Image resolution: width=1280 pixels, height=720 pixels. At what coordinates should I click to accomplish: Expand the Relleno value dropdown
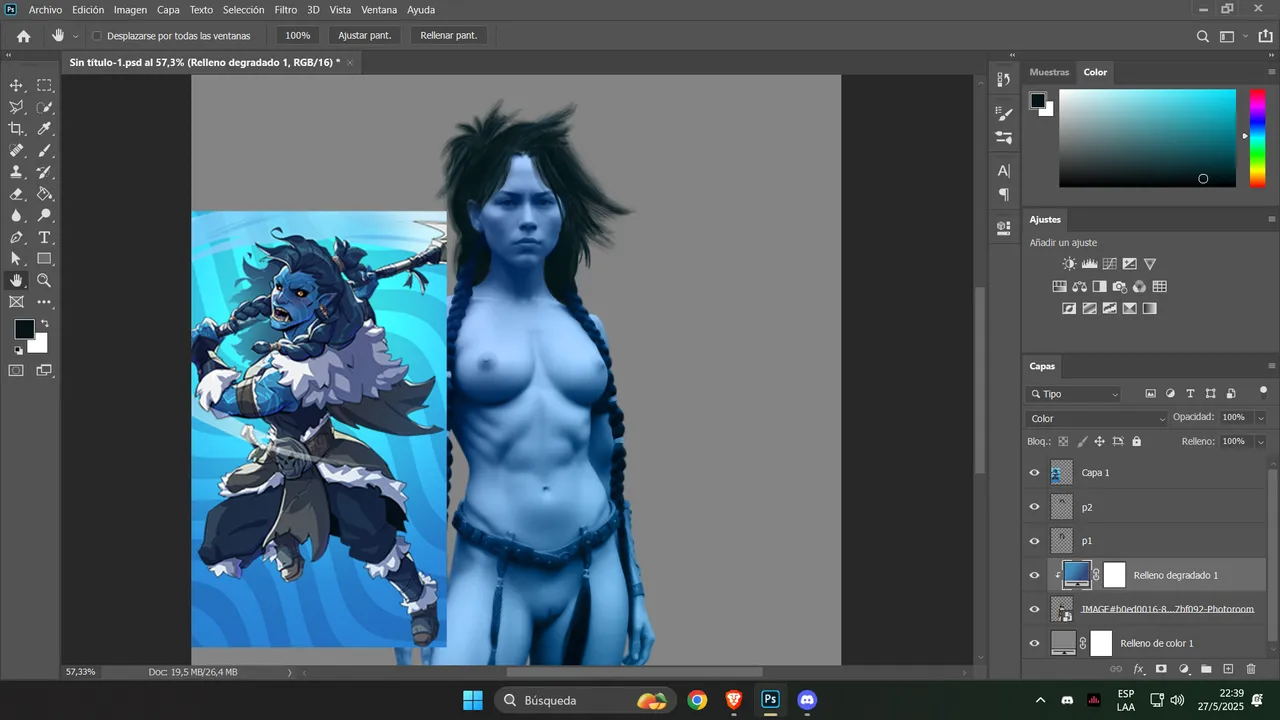(x=1260, y=441)
